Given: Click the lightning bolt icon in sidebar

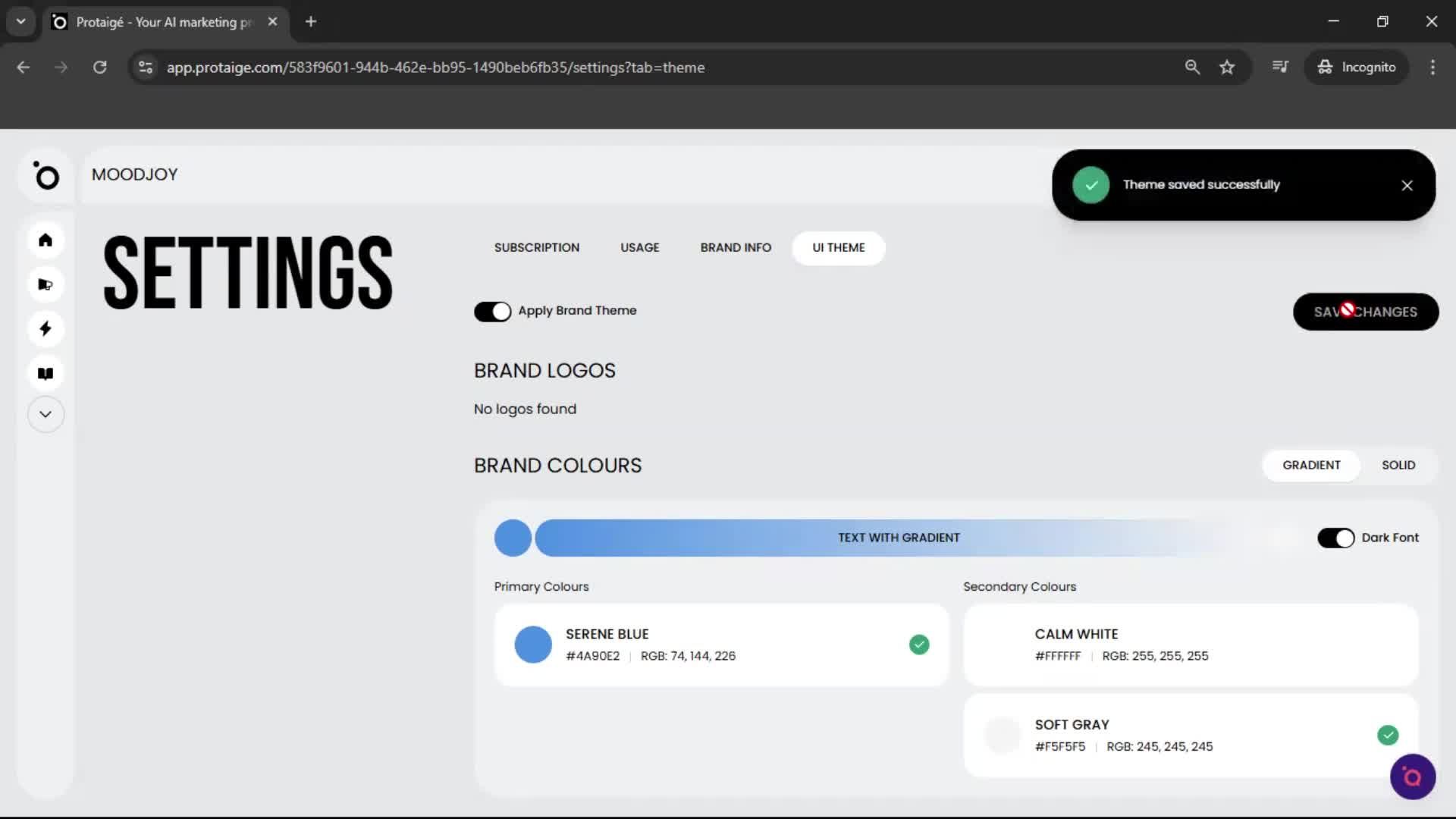Looking at the screenshot, I should coord(45,328).
